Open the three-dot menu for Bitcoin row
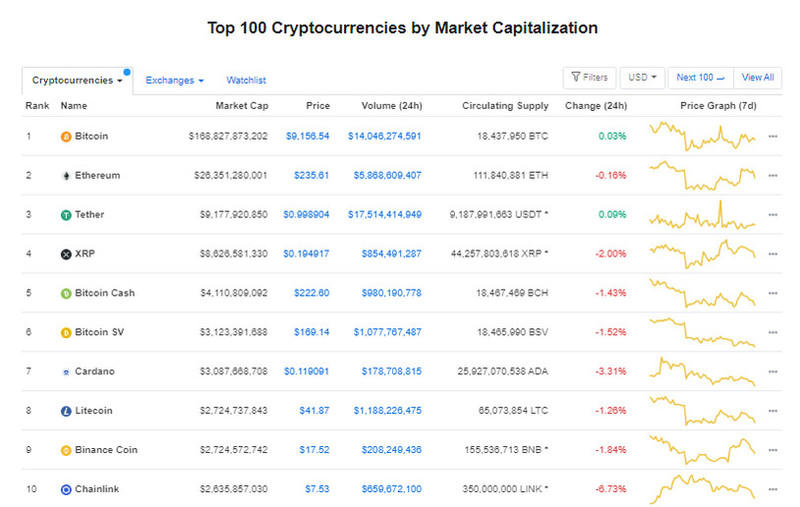This screenshot has width=800, height=507. 772,136
